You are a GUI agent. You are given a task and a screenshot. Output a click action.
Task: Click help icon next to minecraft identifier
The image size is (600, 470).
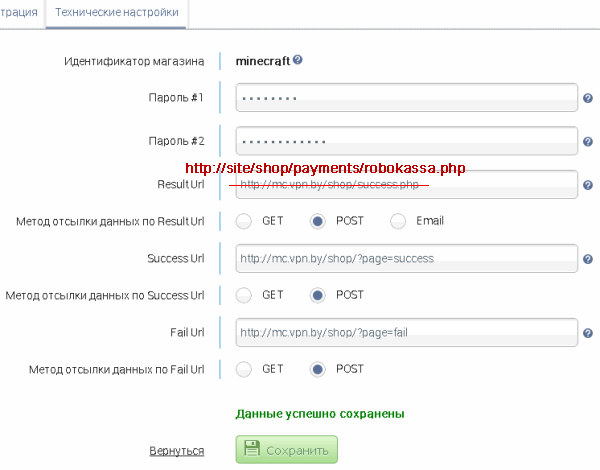pyautogui.click(x=298, y=60)
